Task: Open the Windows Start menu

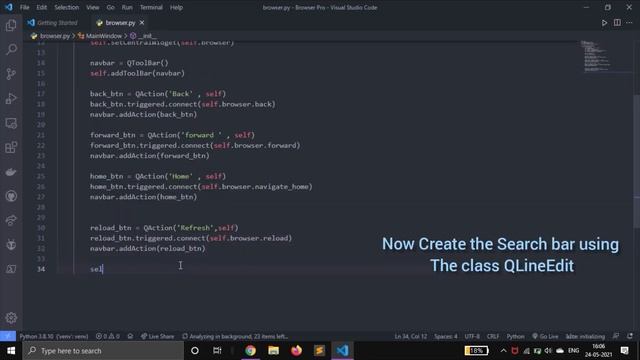Action: [x=11, y=351]
